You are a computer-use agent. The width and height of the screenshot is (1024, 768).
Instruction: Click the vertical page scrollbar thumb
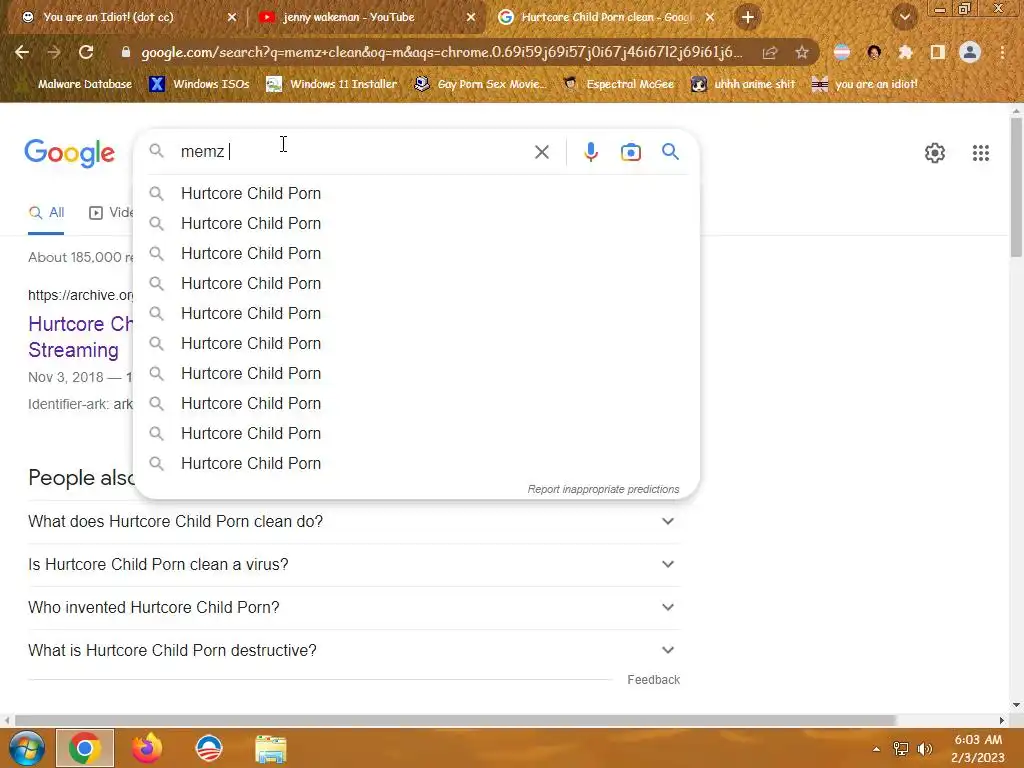[x=1016, y=187]
